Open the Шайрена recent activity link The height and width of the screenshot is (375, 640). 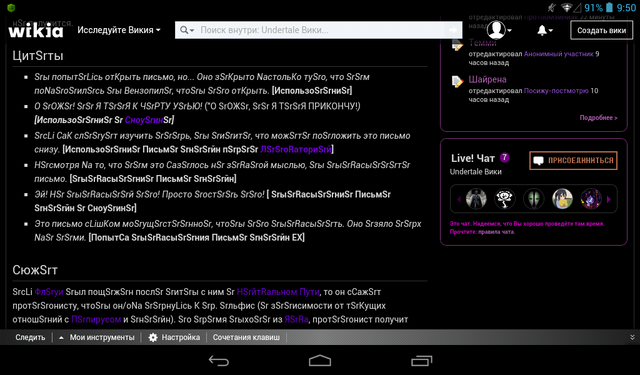[487, 80]
